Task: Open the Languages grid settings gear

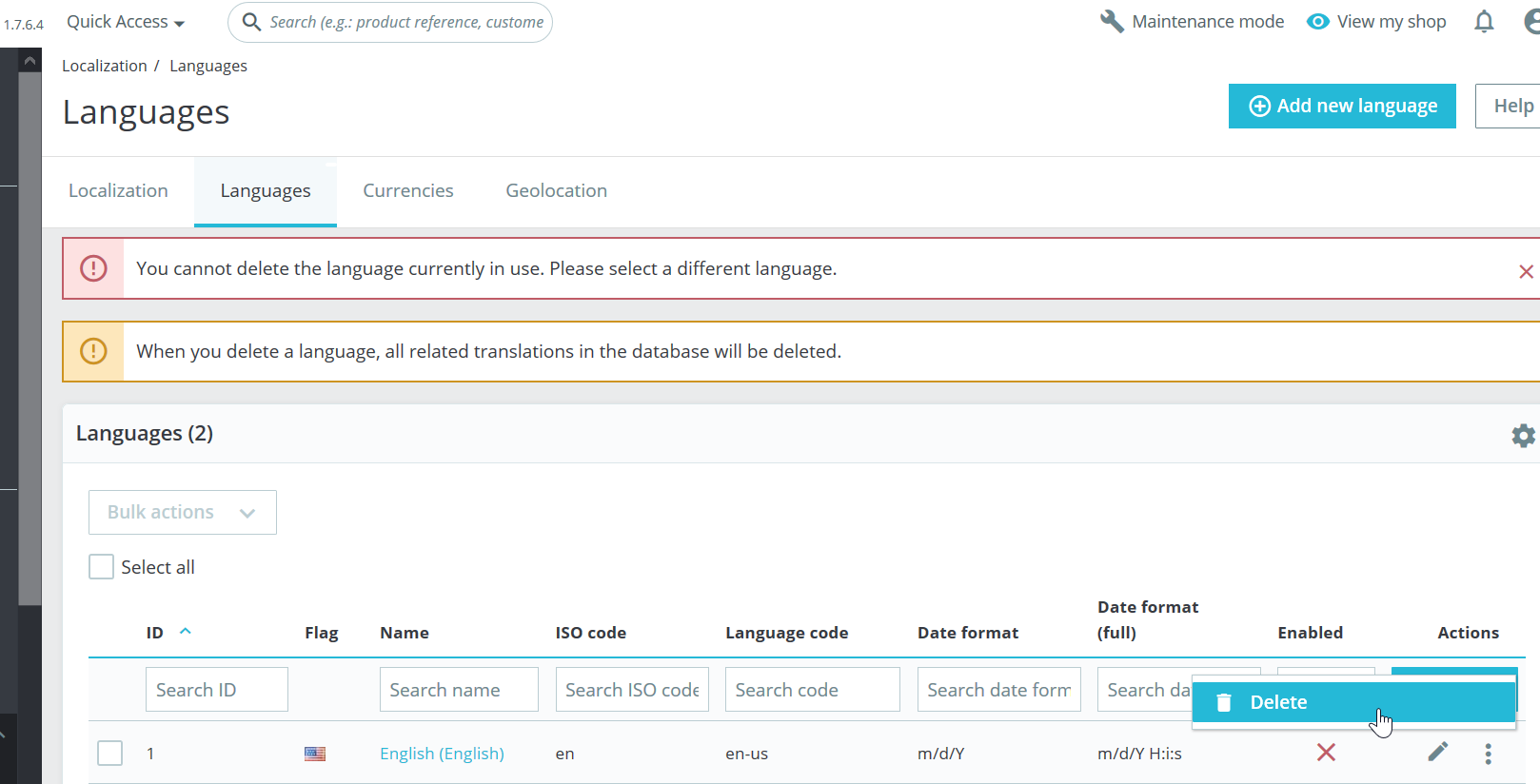Action: pyautogui.click(x=1523, y=436)
